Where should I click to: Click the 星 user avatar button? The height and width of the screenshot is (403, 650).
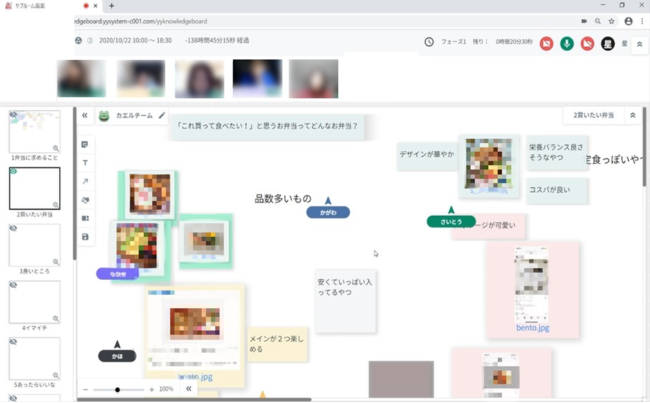pyautogui.click(x=607, y=43)
